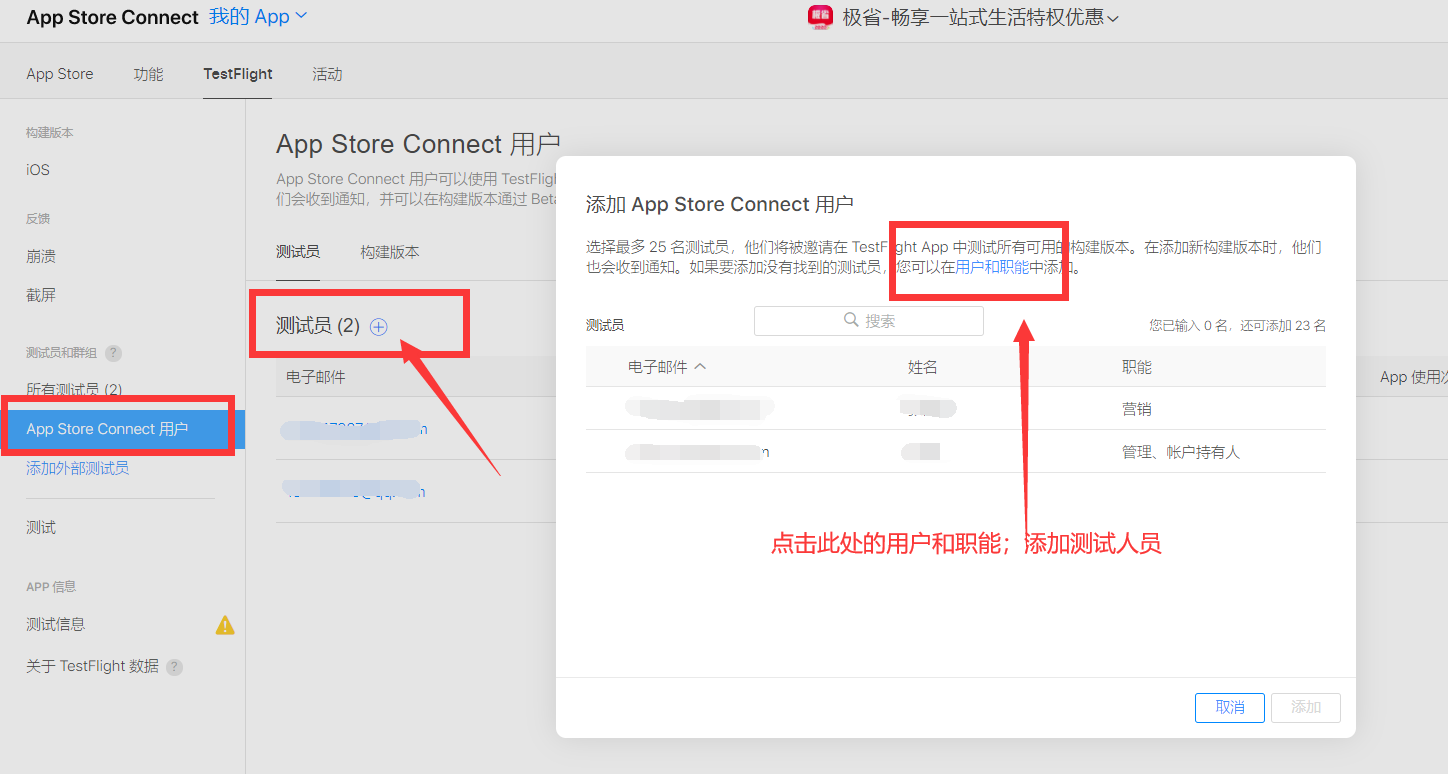Click the 职能 column header
The height and width of the screenshot is (774, 1448).
coord(1137,367)
